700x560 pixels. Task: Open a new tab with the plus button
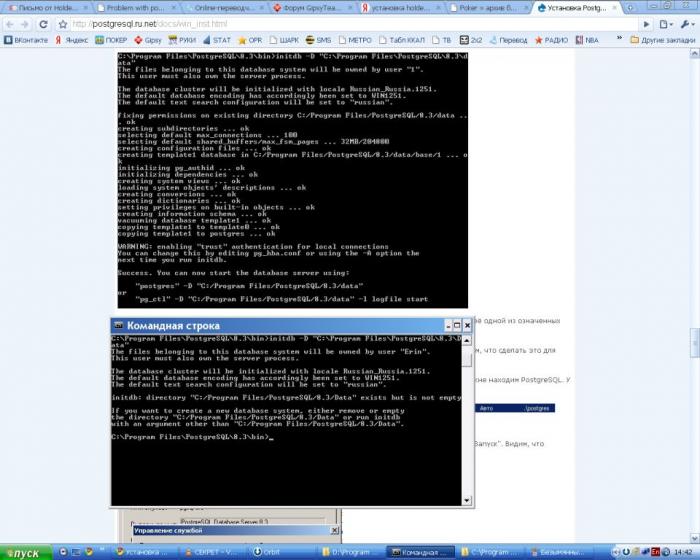(630, 8)
